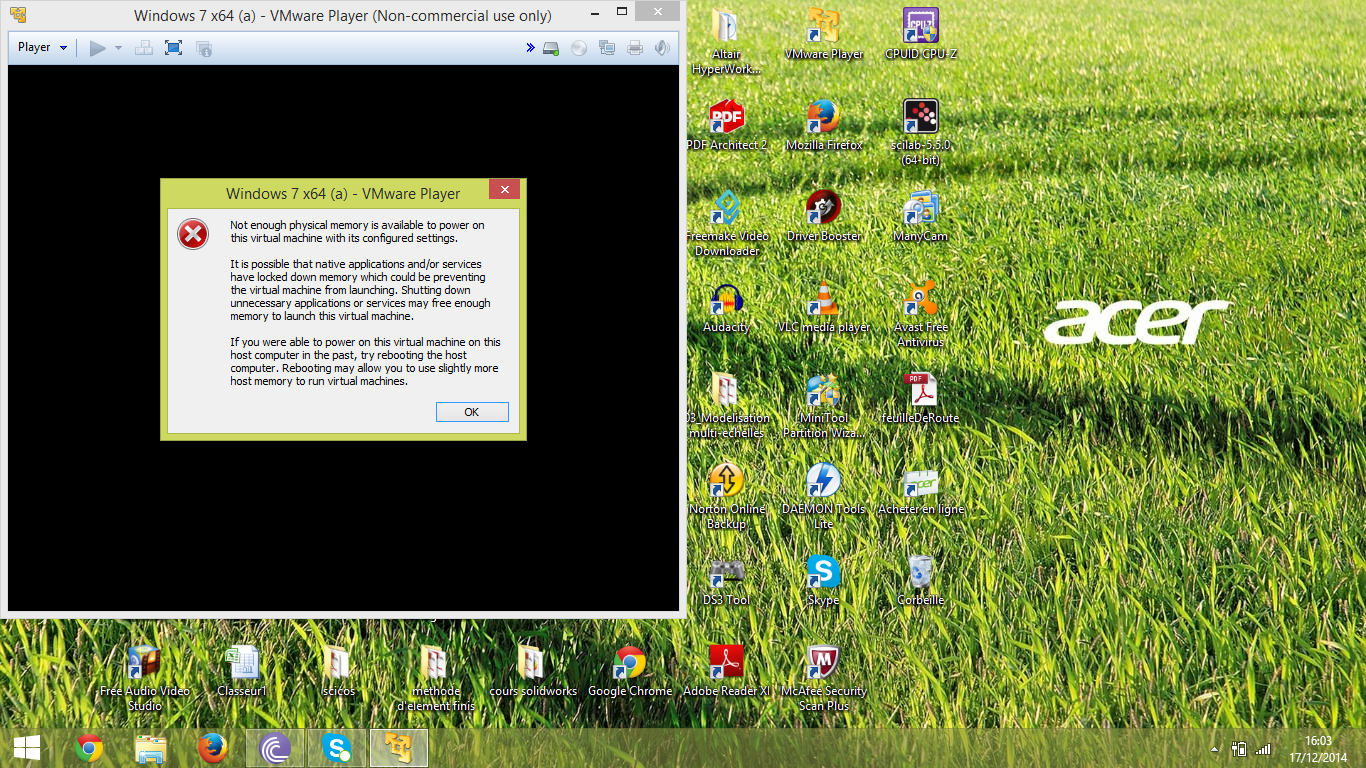
Task: Click Firefox icon in the taskbar
Action: (212, 748)
